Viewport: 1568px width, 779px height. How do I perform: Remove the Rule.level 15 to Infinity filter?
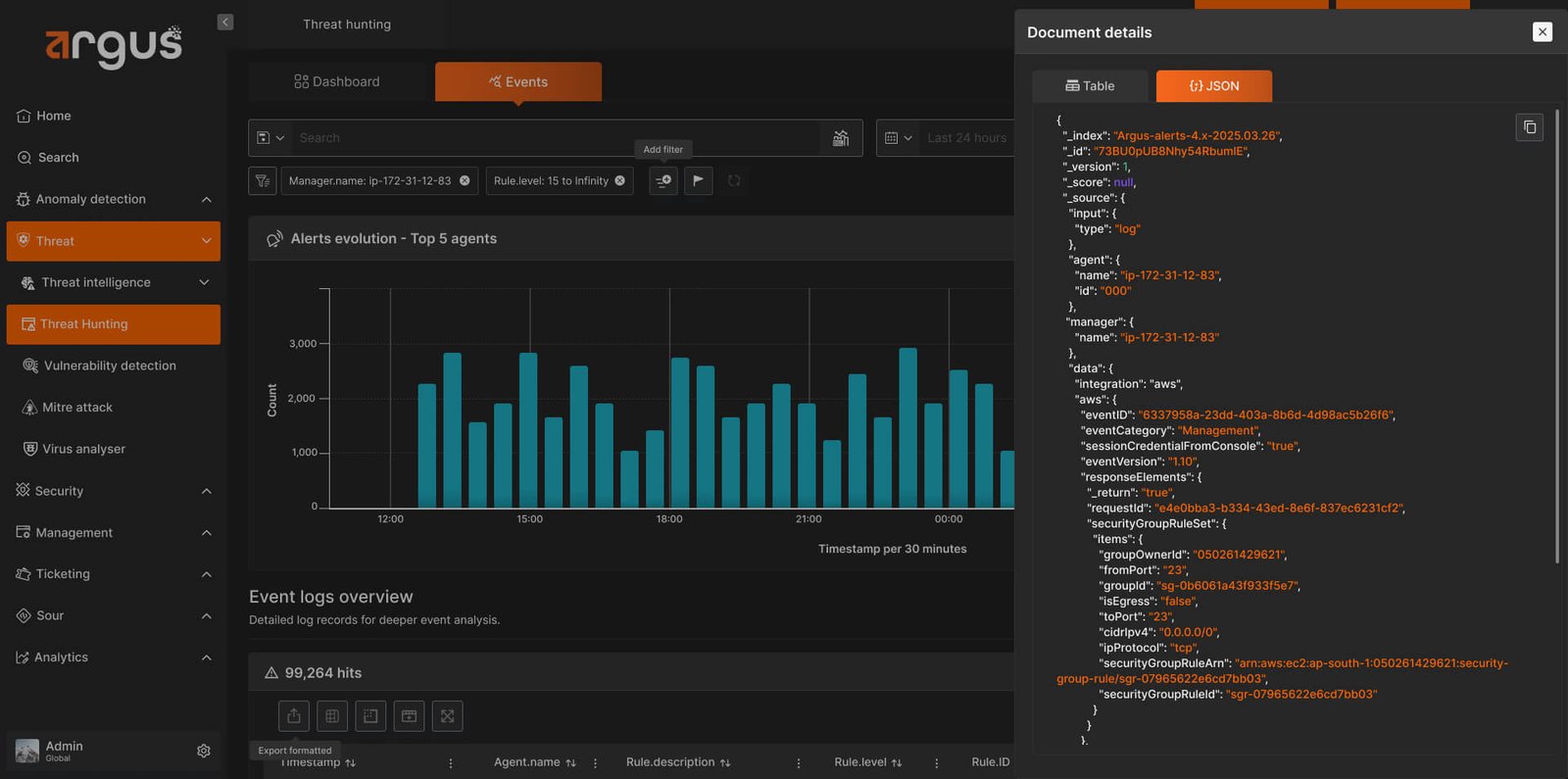click(x=619, y=180)
